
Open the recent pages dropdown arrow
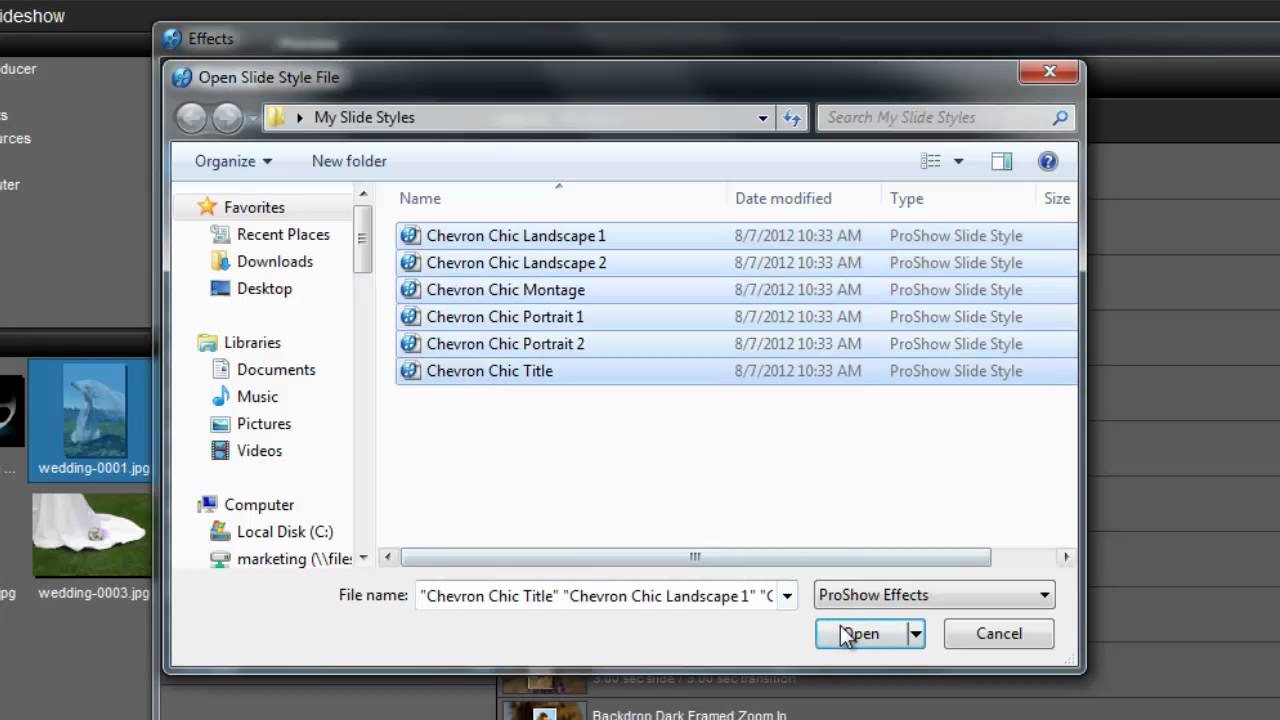(x=252, y=118)
